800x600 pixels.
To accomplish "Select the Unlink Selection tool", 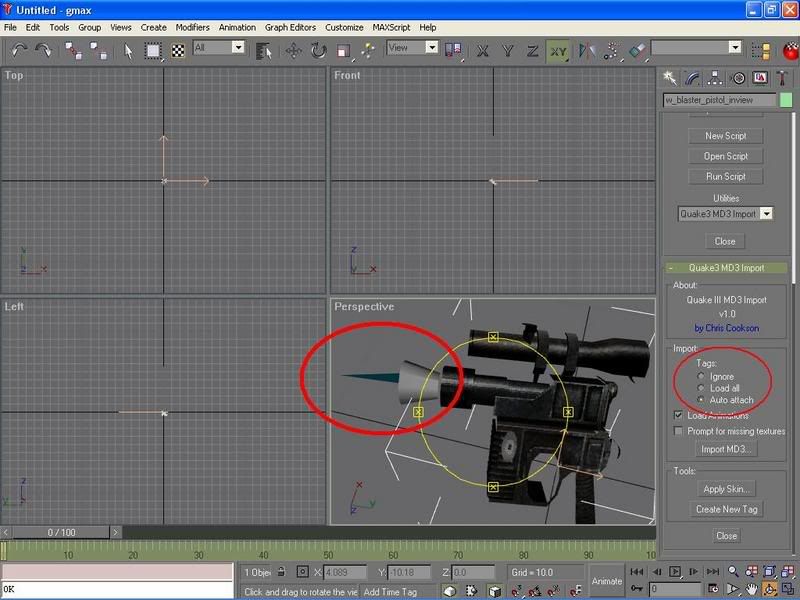I will coord(98,51).
